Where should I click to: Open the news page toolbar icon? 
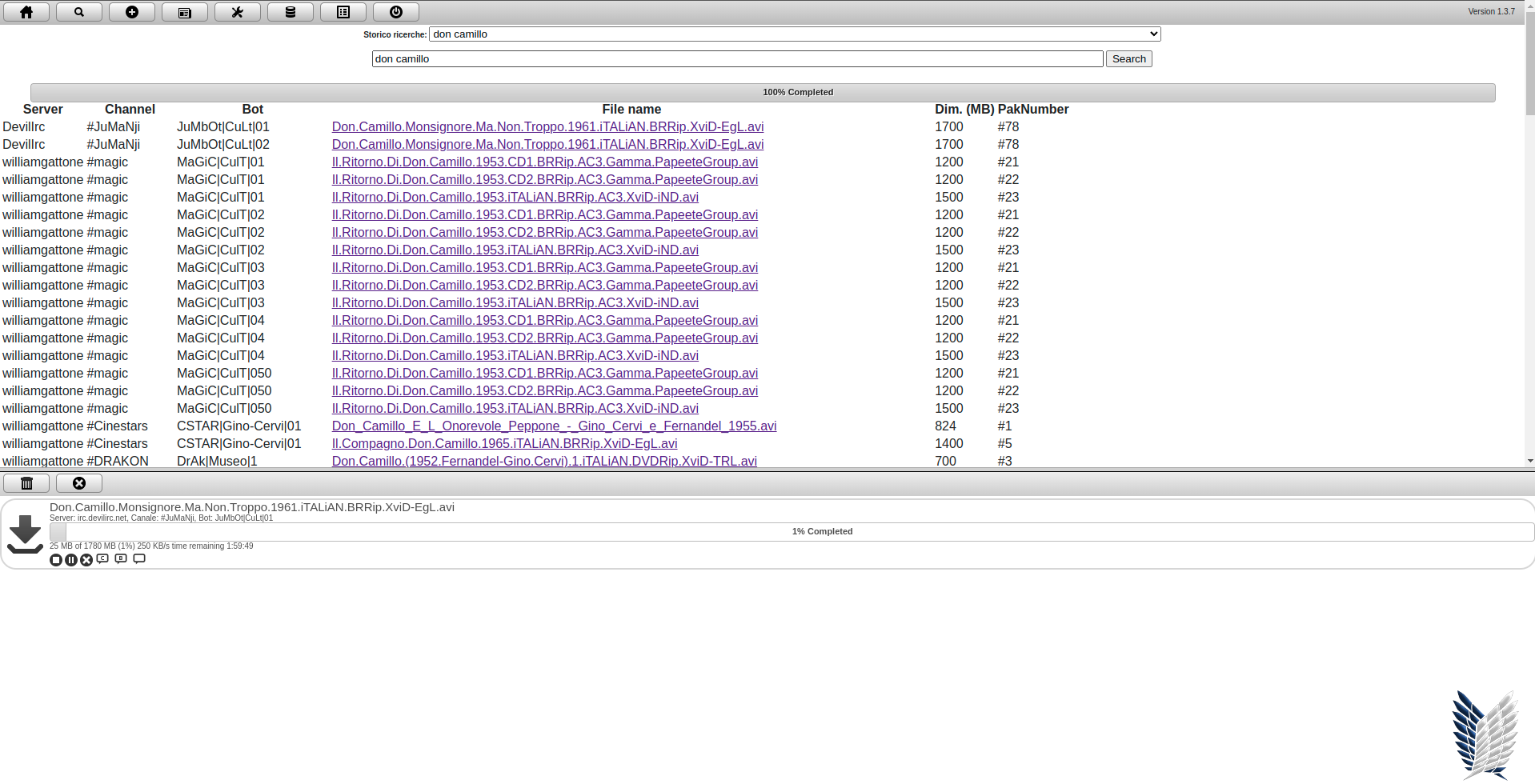[x=185, y=12]
